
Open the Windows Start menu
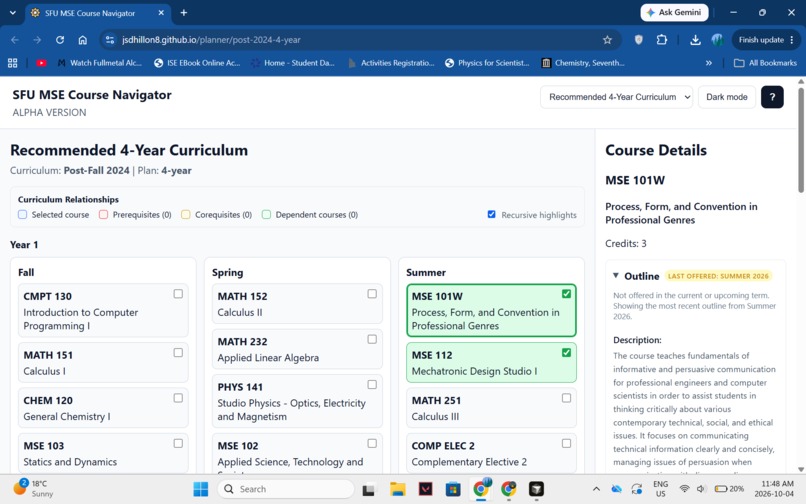click(x=200, y=489)
